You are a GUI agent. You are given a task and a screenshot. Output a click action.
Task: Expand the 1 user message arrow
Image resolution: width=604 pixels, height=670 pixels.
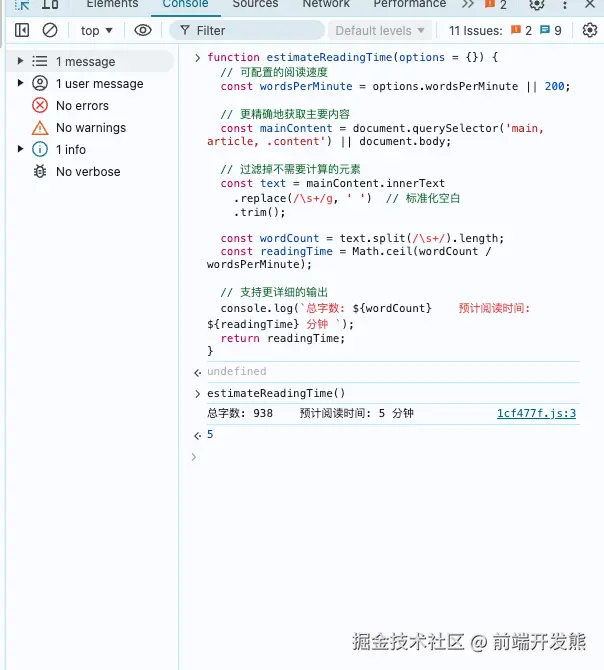tap(20, 83)
